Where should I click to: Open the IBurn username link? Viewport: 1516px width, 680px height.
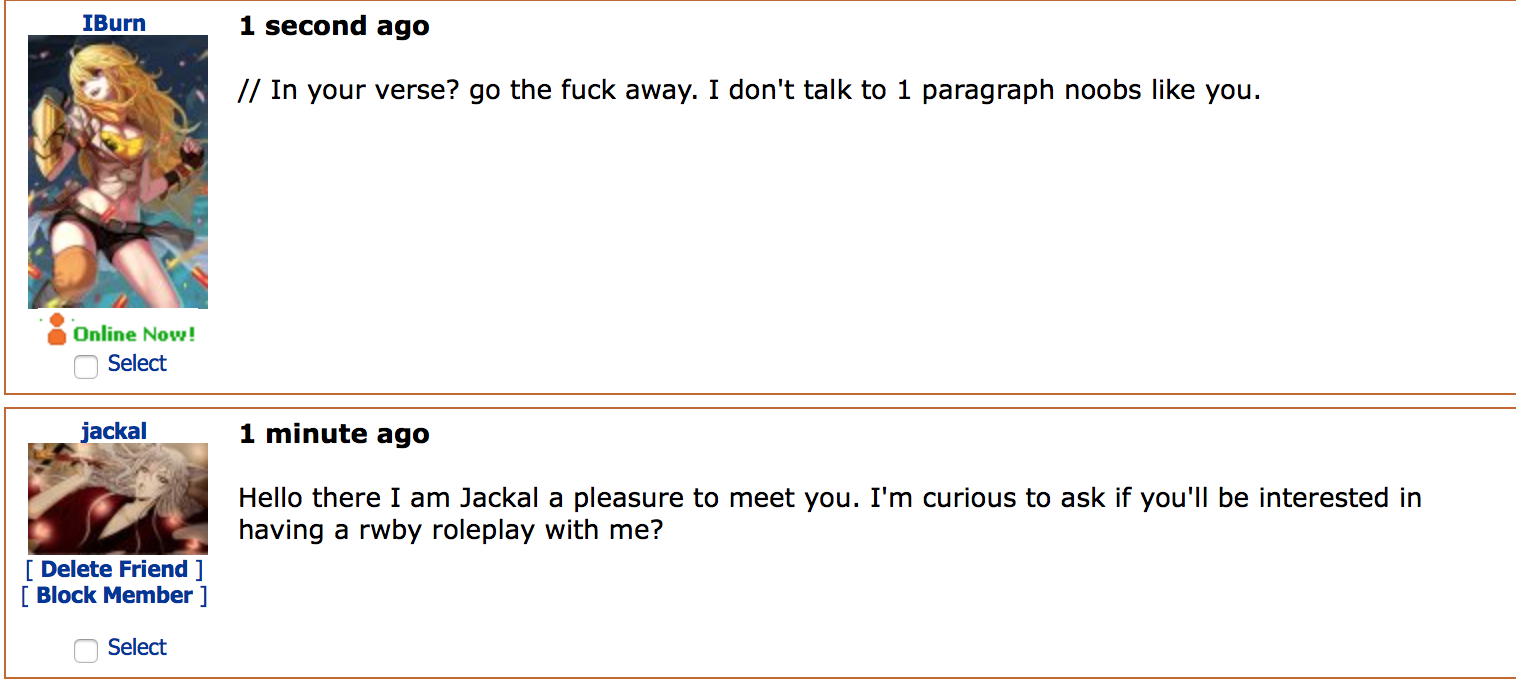pos(114,23)
